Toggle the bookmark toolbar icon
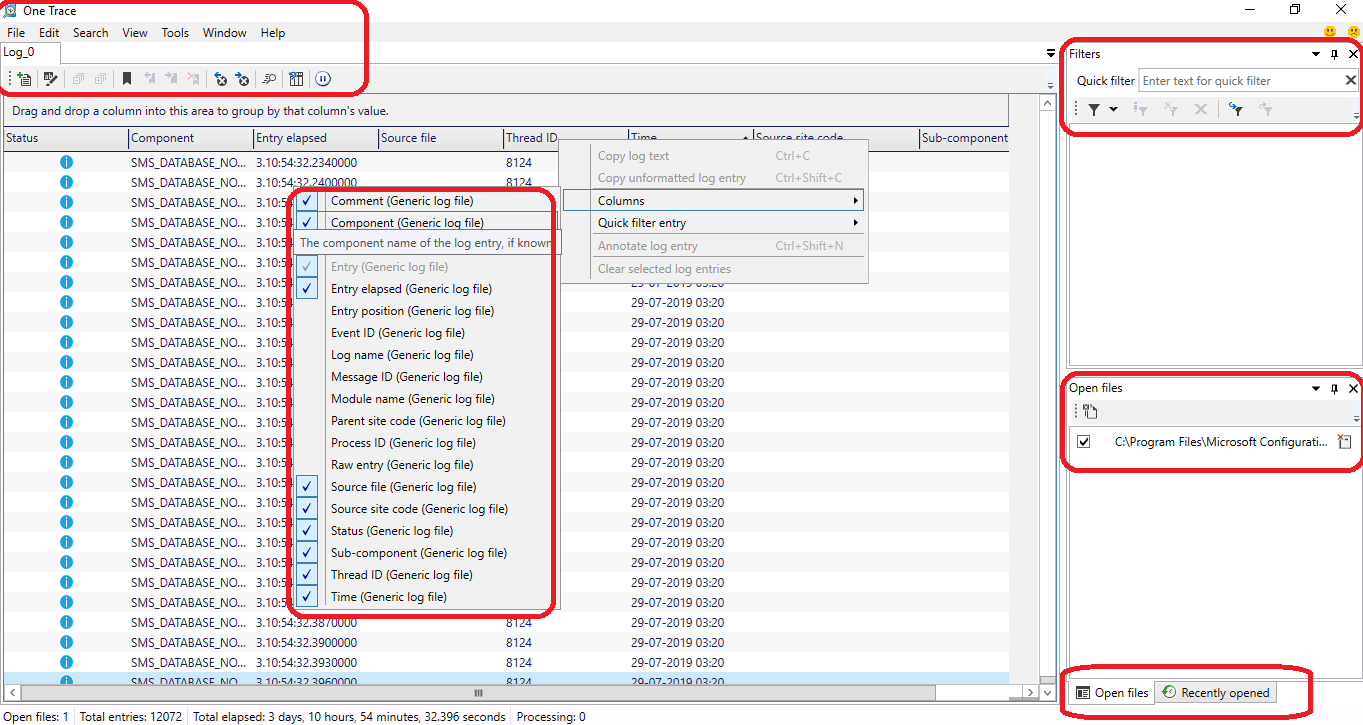 coord(127,79)
